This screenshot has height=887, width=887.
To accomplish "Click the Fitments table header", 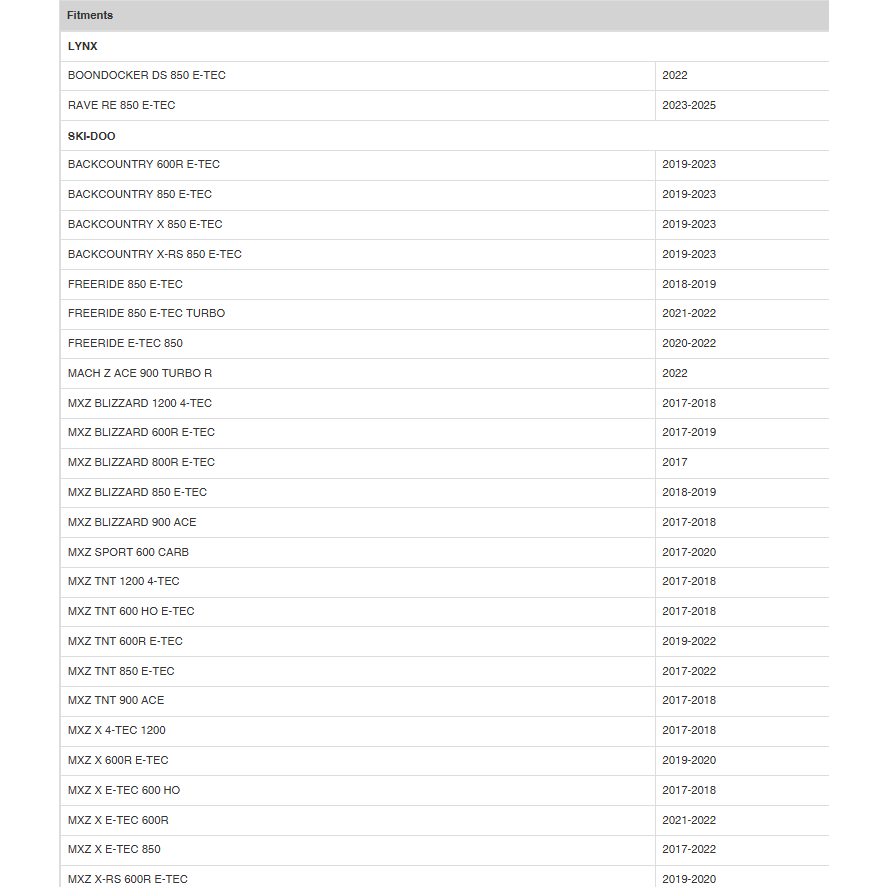I will tap(444, 15).
